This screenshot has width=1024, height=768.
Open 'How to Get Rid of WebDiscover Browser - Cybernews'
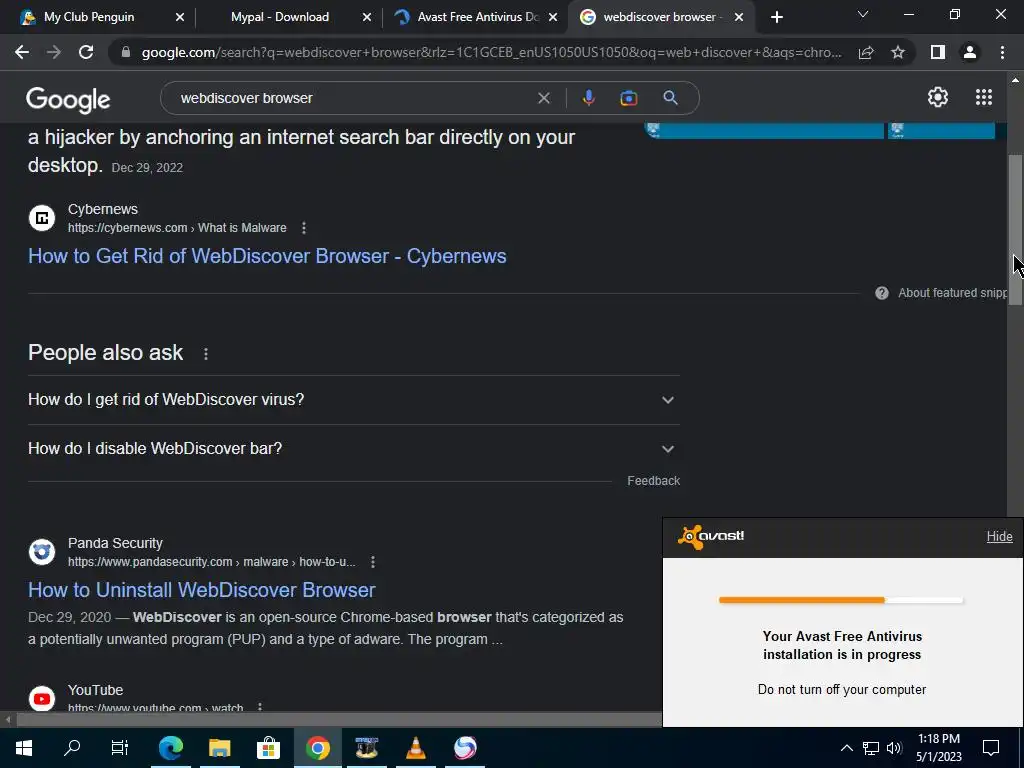pos(267,256)
